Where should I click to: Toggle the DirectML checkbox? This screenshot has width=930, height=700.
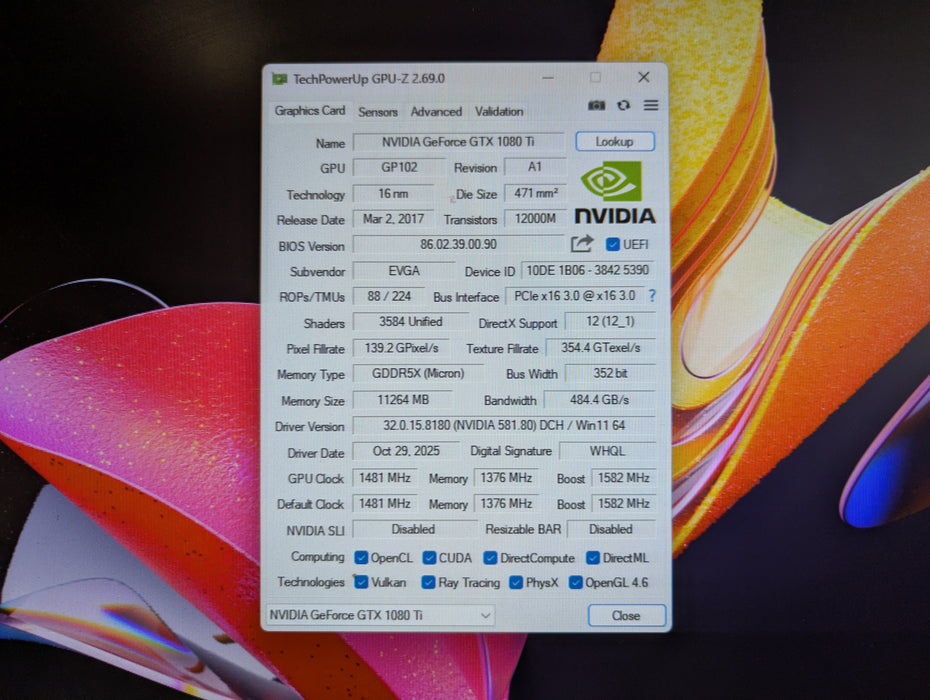[593, 558]
